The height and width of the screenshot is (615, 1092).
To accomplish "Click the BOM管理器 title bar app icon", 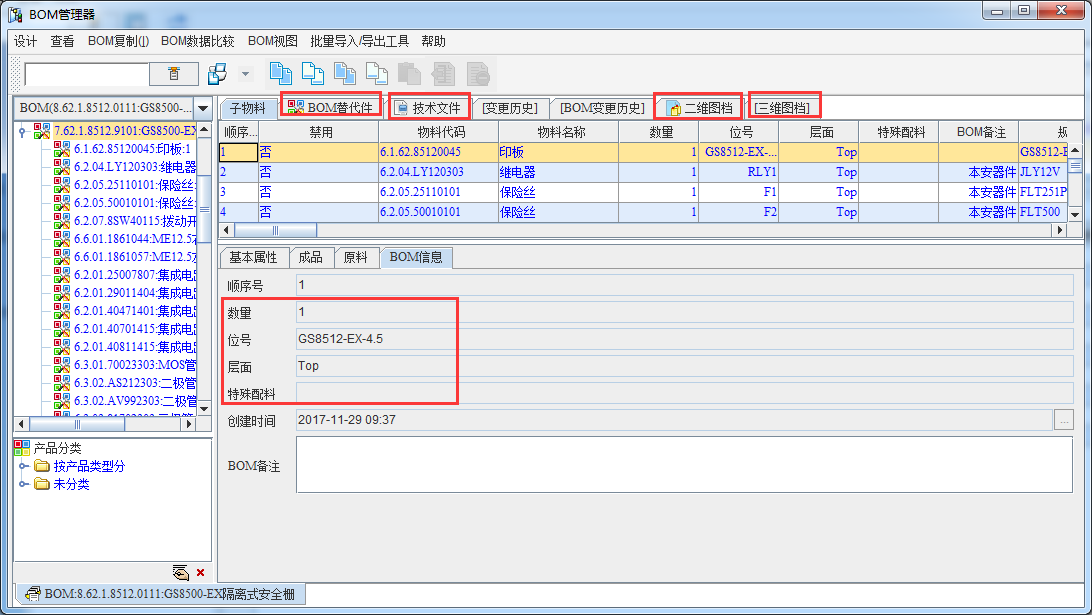I will pyautogui.click(x=15, y=14).
